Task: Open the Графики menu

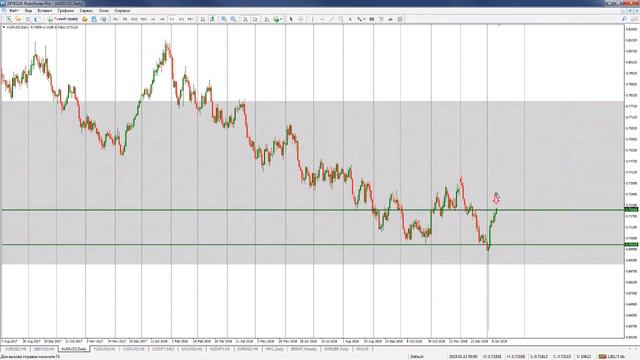Action: point(65,11)
